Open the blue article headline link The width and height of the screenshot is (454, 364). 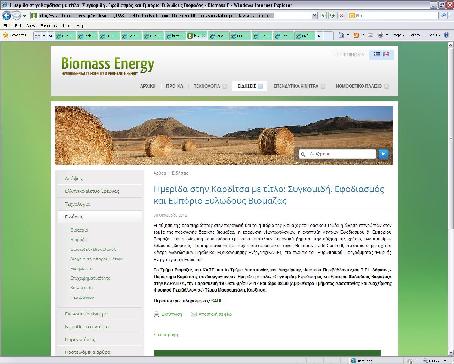coord(269,195)
